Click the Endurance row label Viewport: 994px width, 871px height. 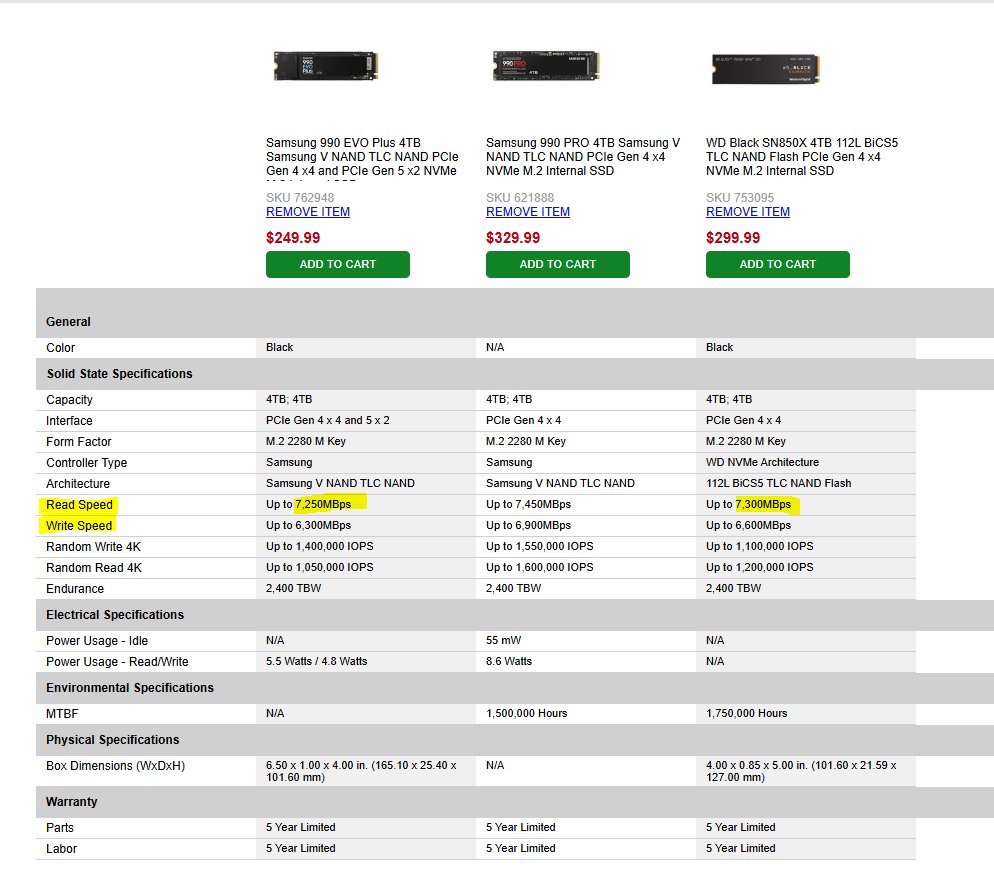pos(75,588)
